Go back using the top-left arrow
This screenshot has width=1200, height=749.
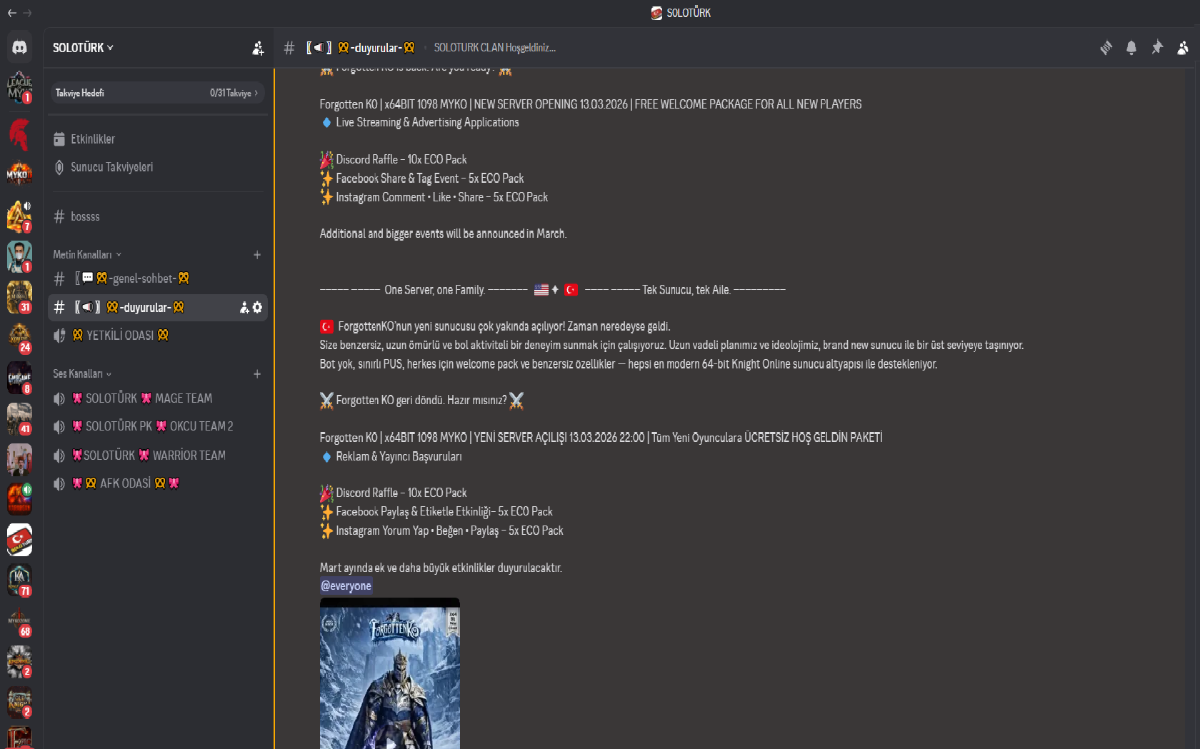(11, 13)
